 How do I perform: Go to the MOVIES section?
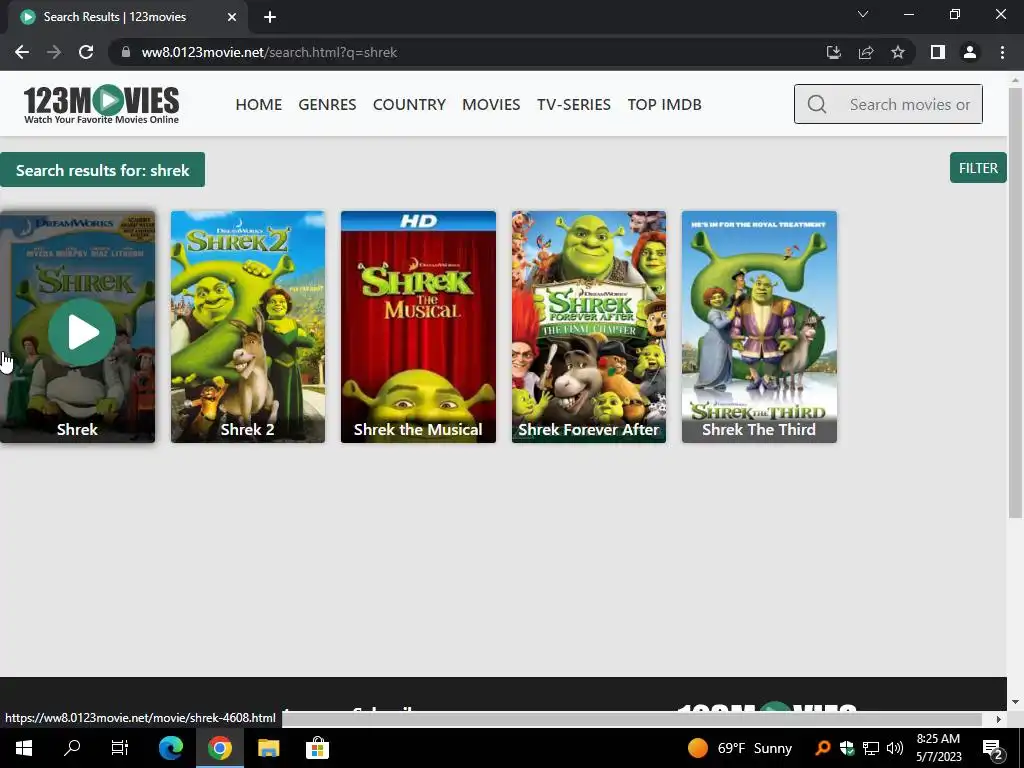click(x=491, y=104)
